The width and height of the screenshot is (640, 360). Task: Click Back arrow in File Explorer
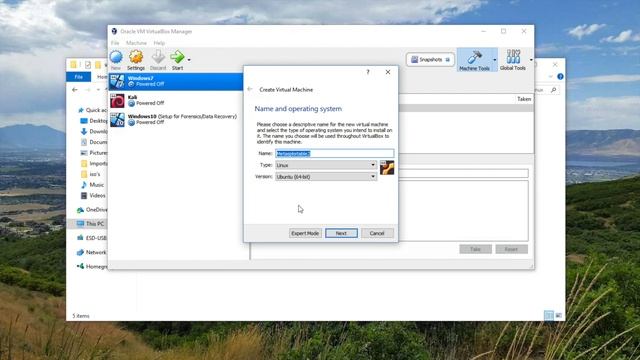tap(75, 90)
